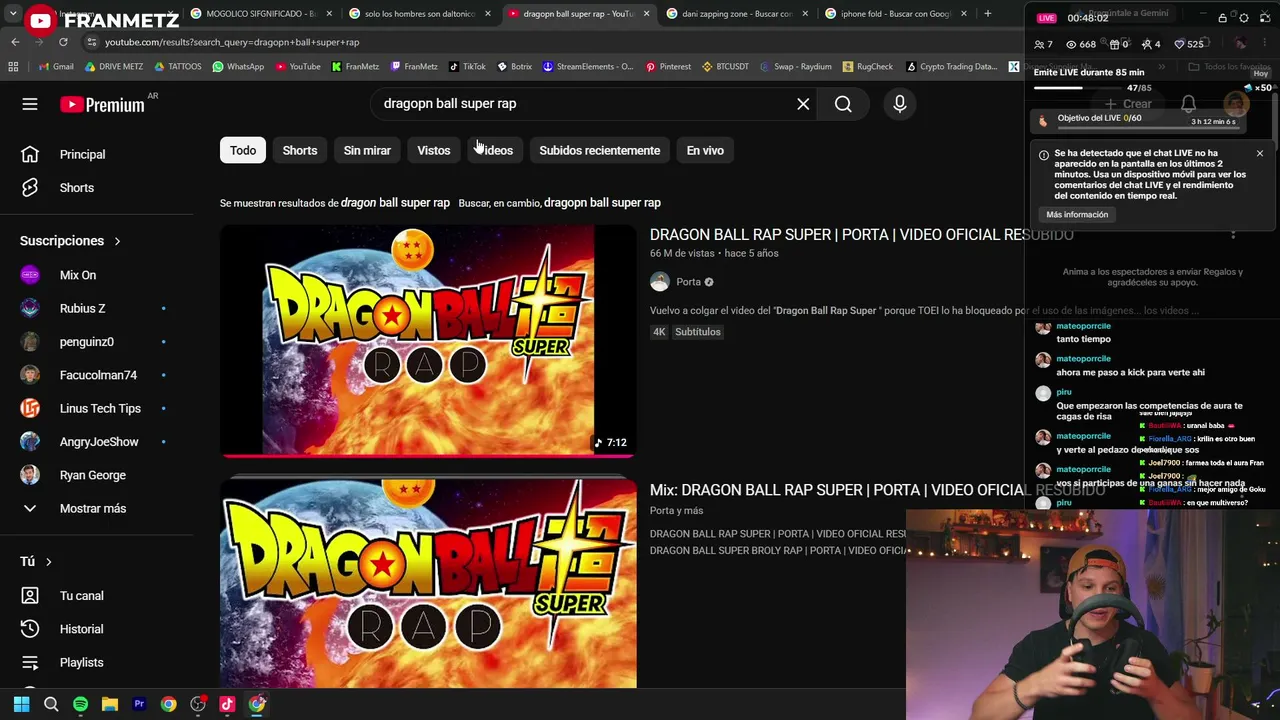Open the WhatsApp bookmark

coord(238,67)
